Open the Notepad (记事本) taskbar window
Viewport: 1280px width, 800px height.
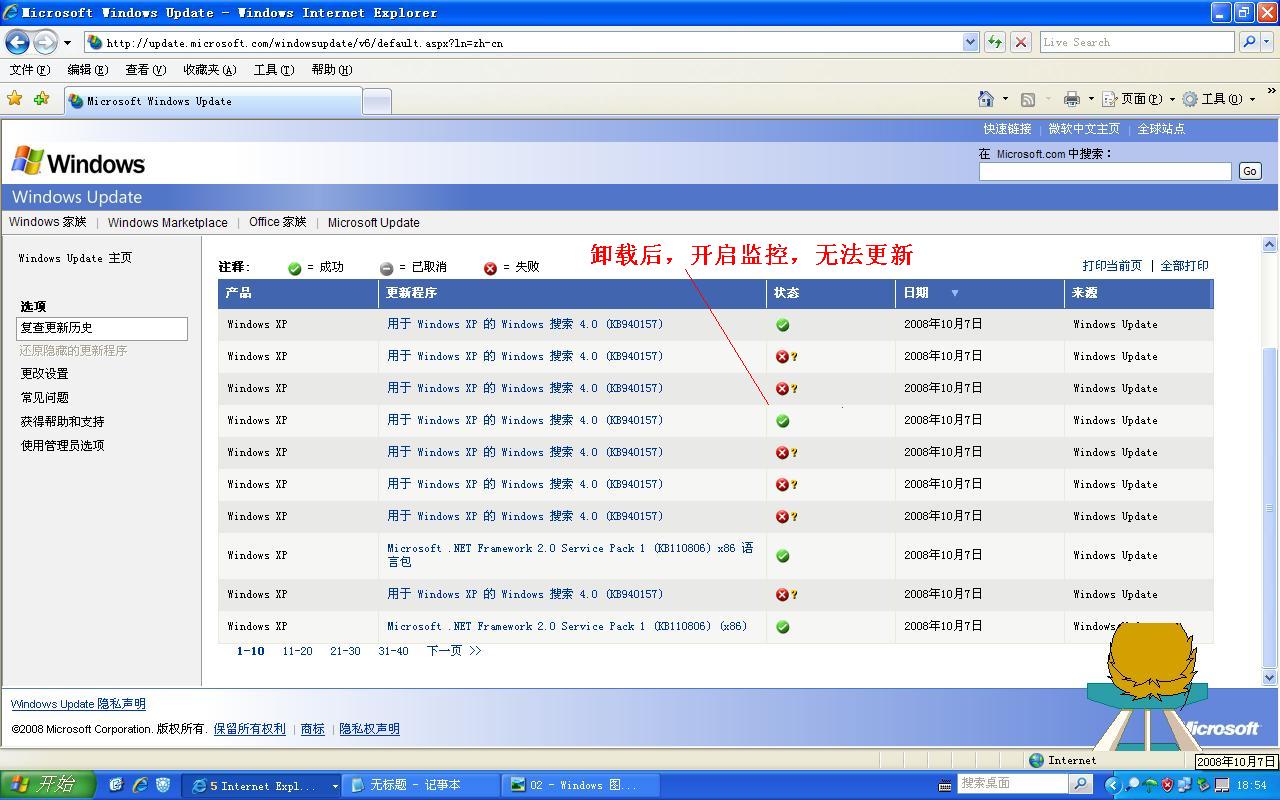[421, 785]
